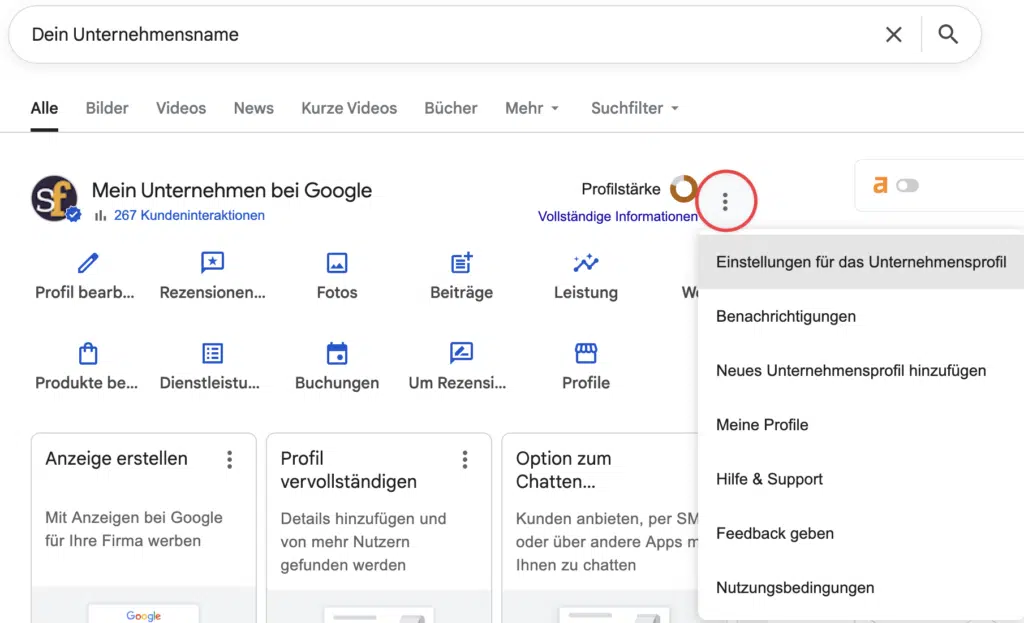The image size is (1024, 623).
Task: Choose Neues Unternehmensprofil hinzufügen
Action: 861,370
